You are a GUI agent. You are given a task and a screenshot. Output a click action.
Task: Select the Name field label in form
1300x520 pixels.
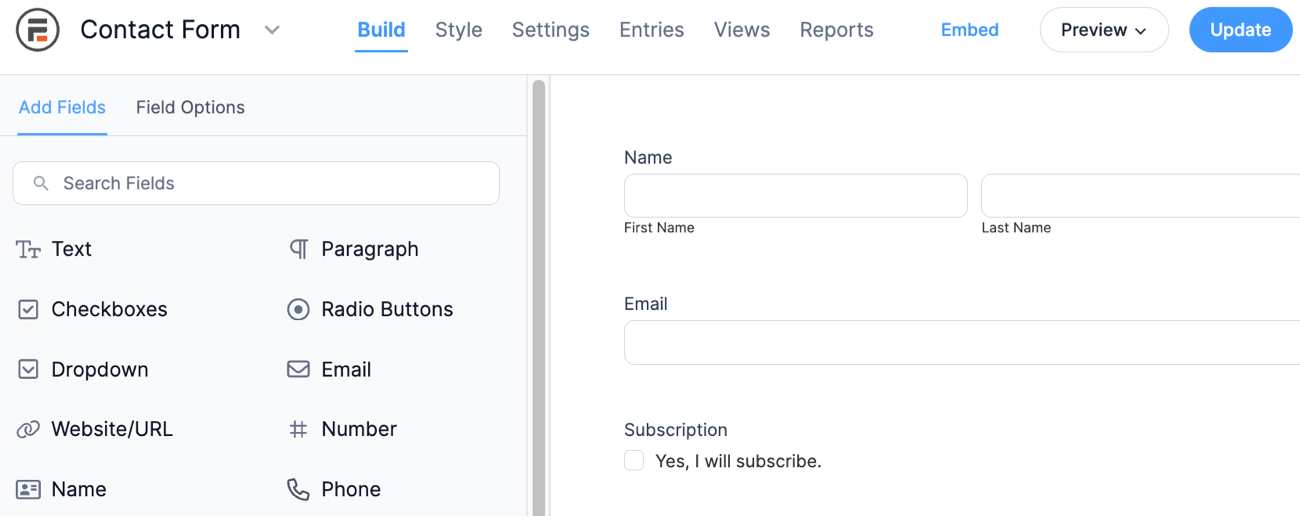(648, 158)
